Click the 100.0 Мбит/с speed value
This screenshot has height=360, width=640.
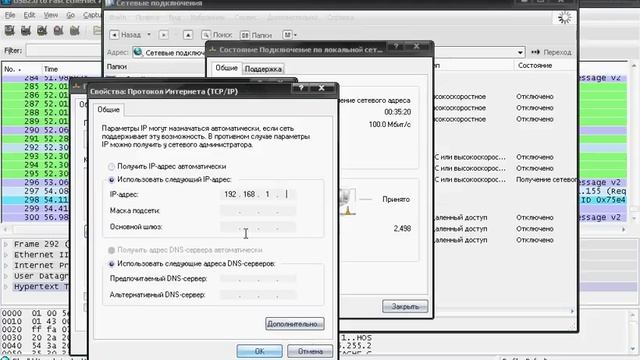390,124
